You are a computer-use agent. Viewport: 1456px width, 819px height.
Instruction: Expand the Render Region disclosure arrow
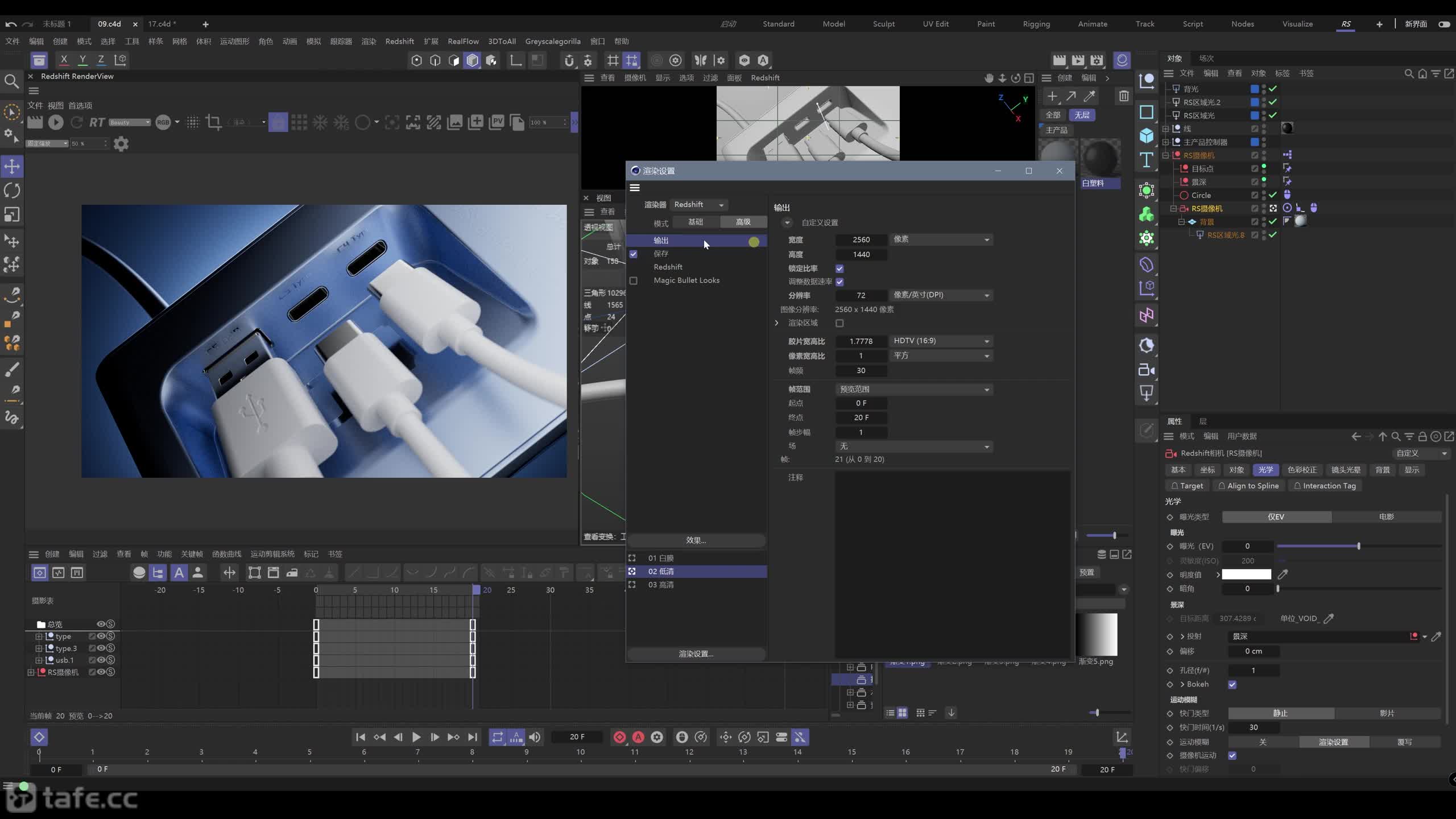777,323
